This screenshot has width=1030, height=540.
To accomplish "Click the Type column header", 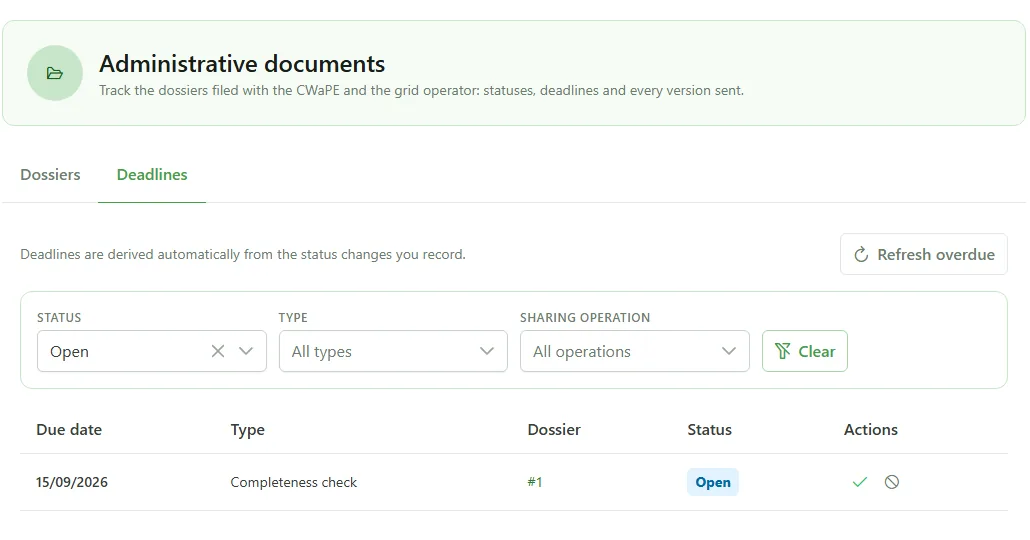I will (x=248, y=430).
